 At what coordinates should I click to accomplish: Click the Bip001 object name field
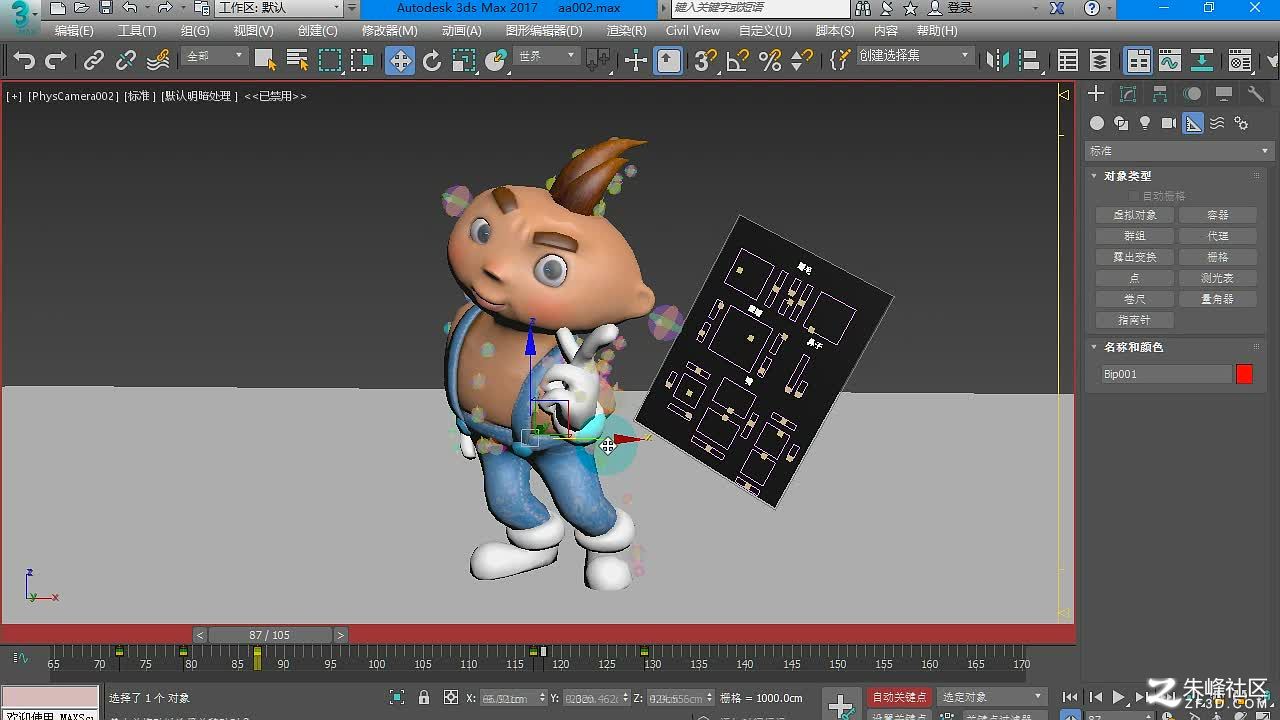pyautogui.click(x=1166, y=374)
